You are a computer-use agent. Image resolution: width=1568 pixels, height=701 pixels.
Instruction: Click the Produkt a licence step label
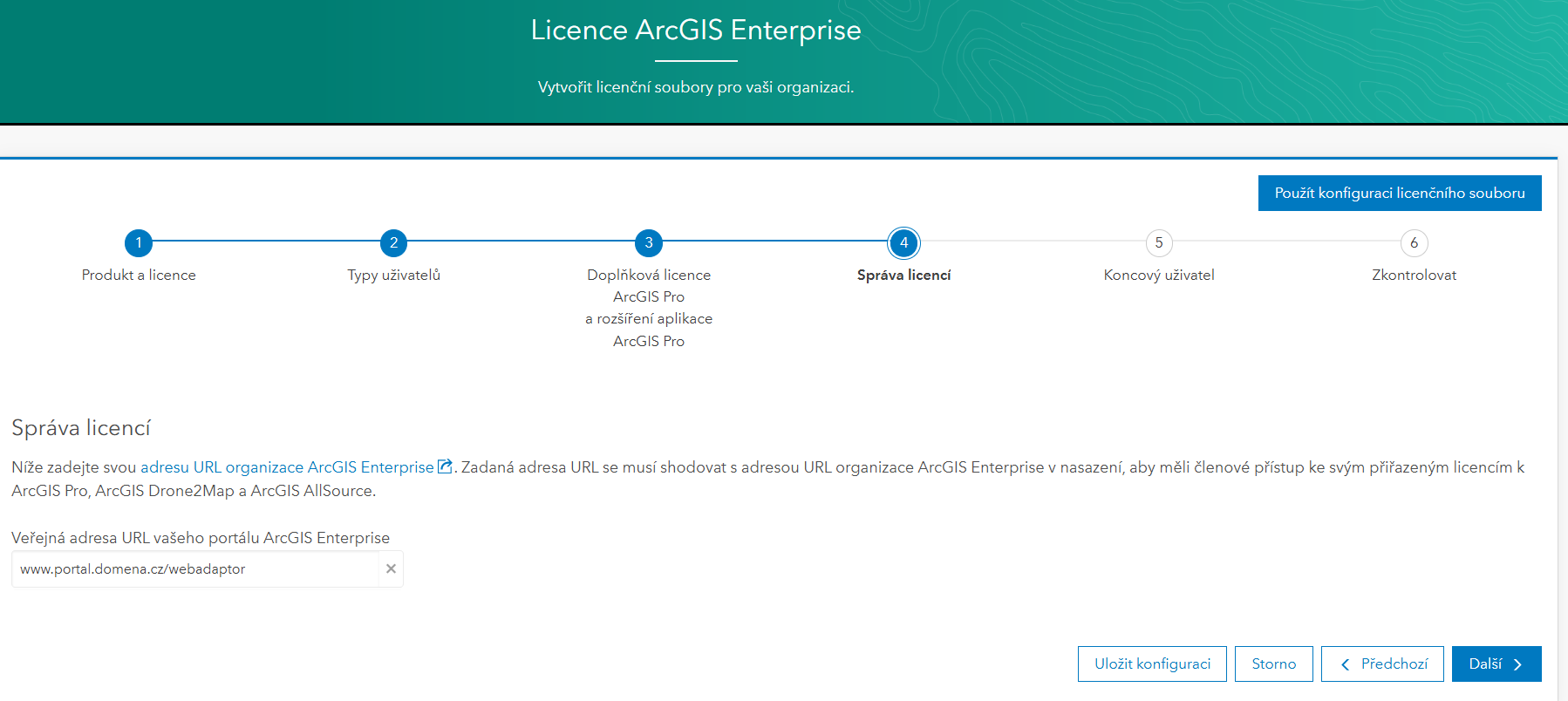pos(139,275)
